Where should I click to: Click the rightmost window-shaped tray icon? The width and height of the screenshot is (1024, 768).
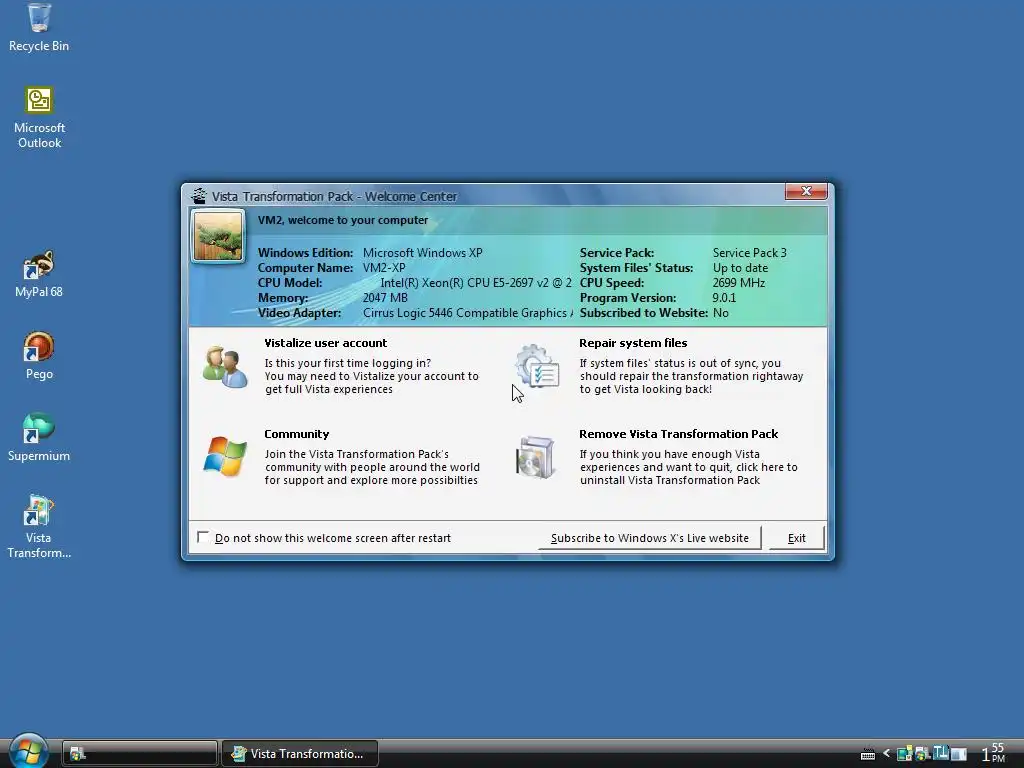958,754
